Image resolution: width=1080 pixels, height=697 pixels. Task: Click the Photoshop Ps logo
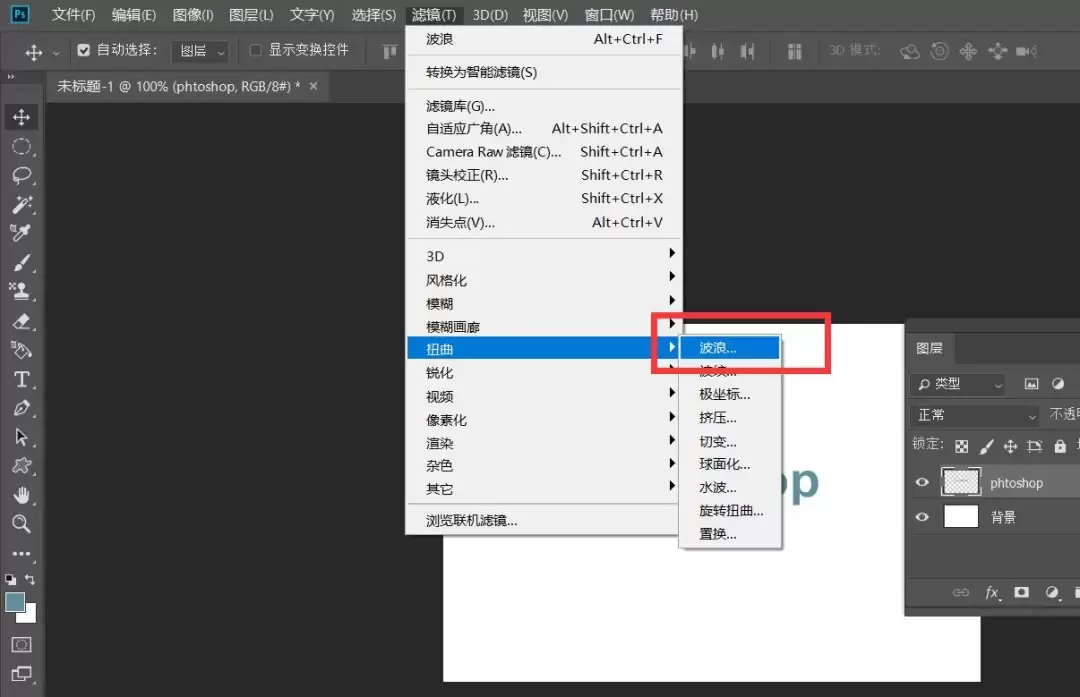coord(21,14)
